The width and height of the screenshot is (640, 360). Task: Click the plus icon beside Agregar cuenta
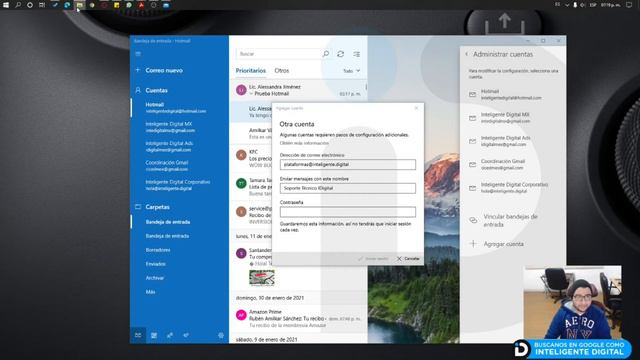point(473,244)
